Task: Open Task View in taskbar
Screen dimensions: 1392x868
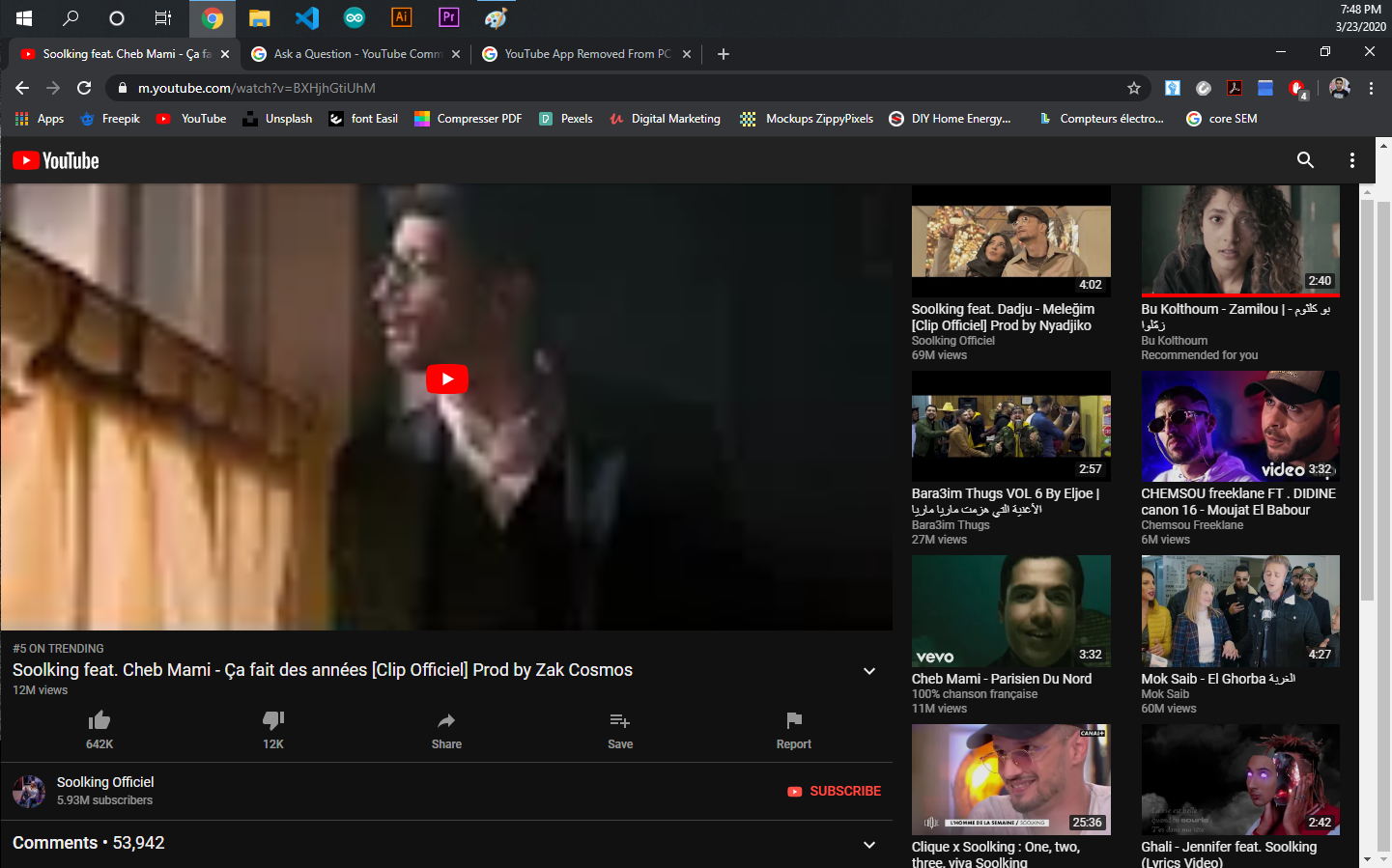Action: (163, 18)
